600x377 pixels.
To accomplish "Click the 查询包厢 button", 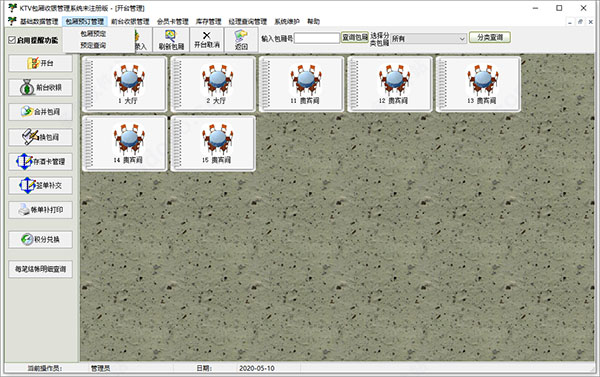I will click(355, 37).
